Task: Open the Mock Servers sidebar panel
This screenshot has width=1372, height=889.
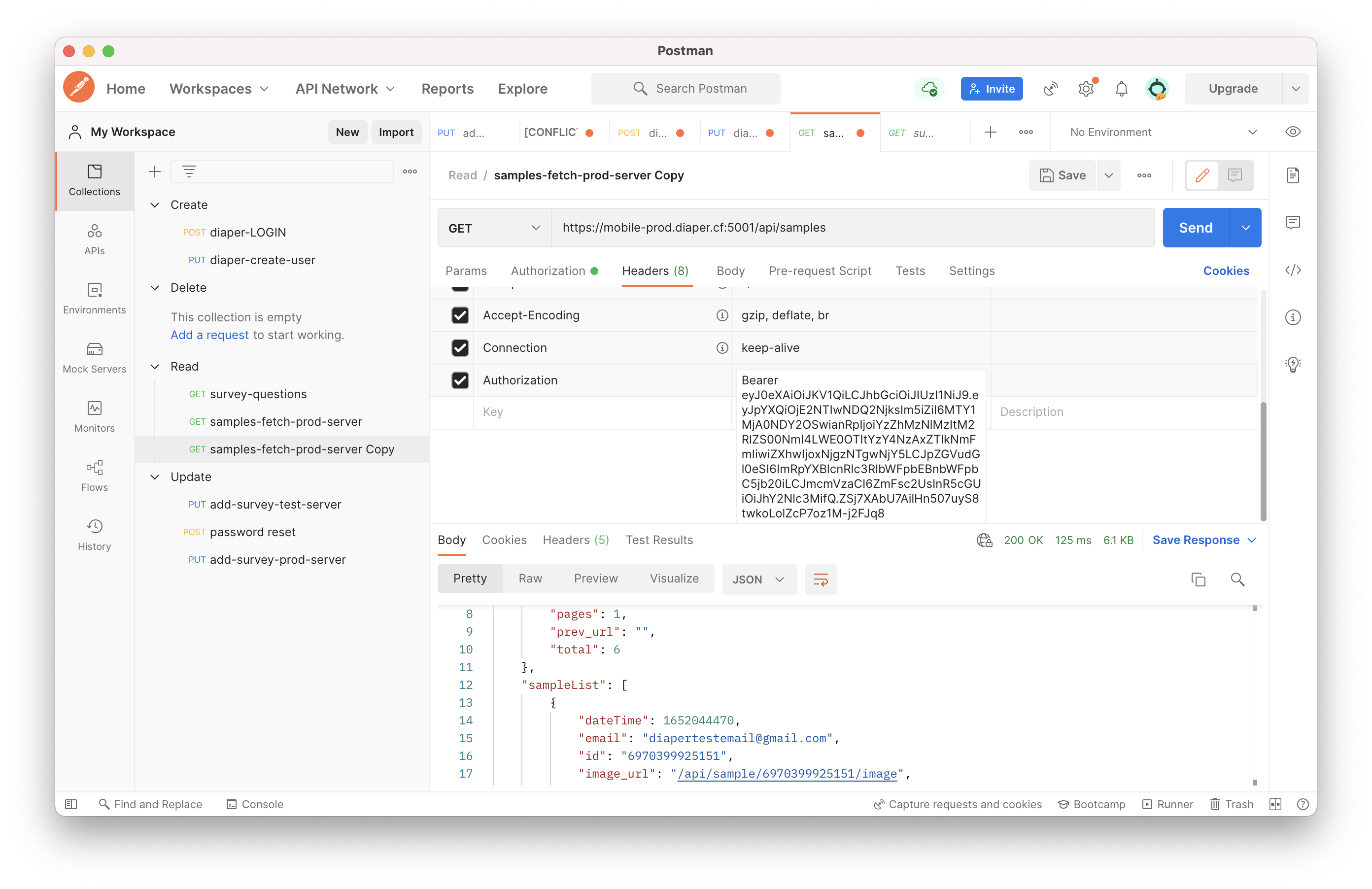Action: pos(95,358)
